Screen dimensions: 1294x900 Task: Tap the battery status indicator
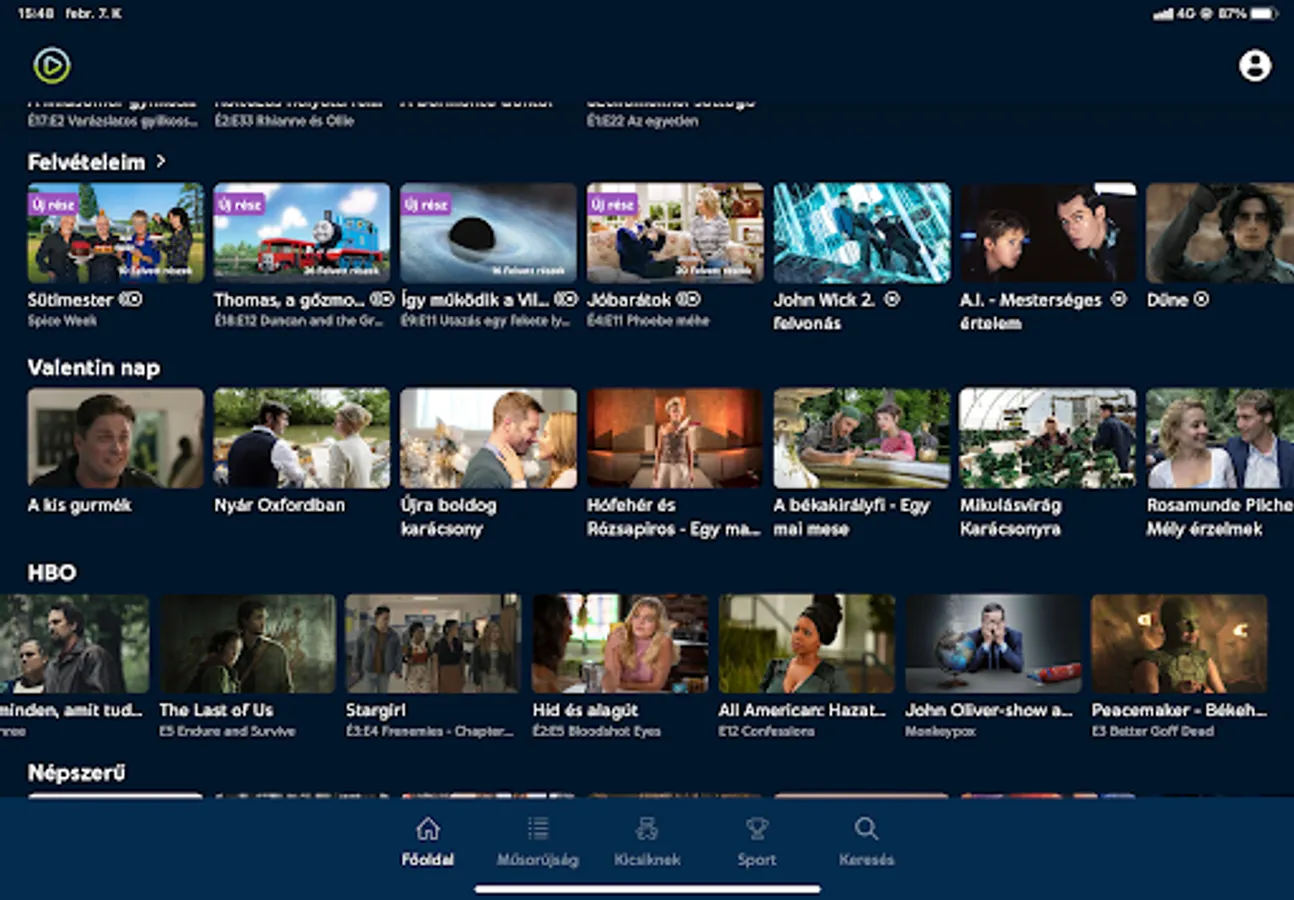[x=1263, y=14]
